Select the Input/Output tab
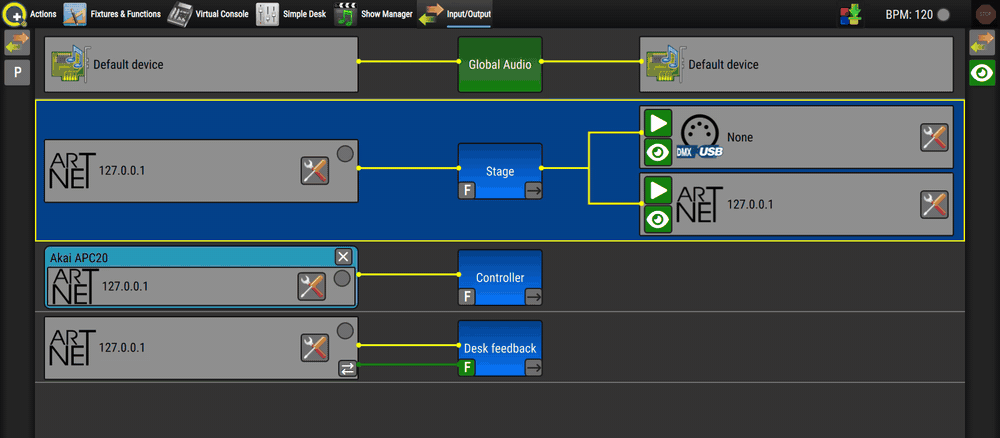This screenshot has height=438, width=1000. (455, 14)
